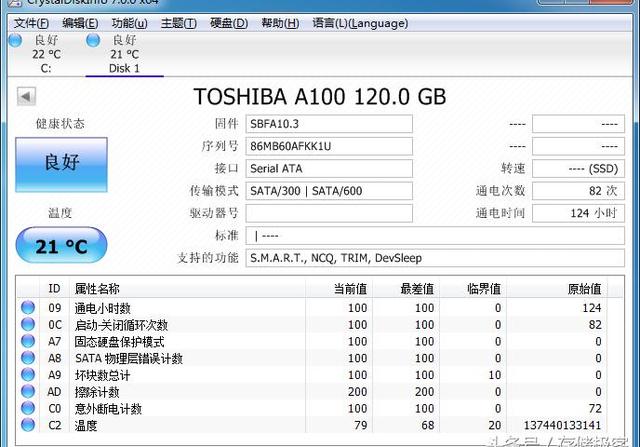Click the firmware field SBFA10.3
This screenshot has height=447, width=640.
329,123
